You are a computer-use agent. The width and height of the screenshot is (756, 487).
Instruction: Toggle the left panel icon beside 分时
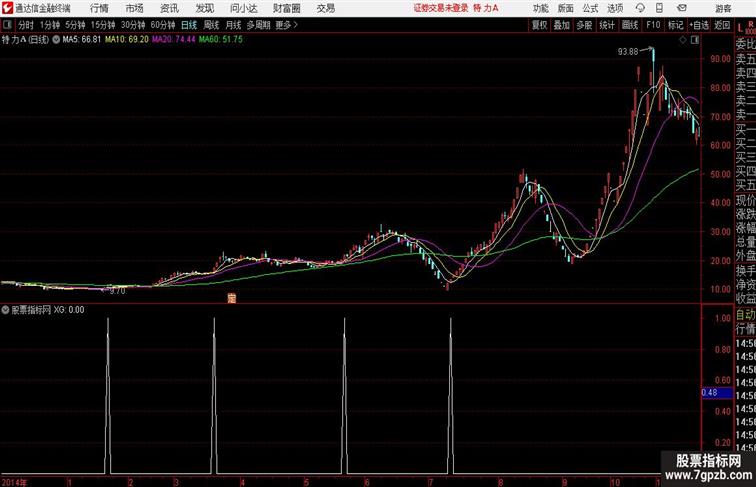[7, 25]
